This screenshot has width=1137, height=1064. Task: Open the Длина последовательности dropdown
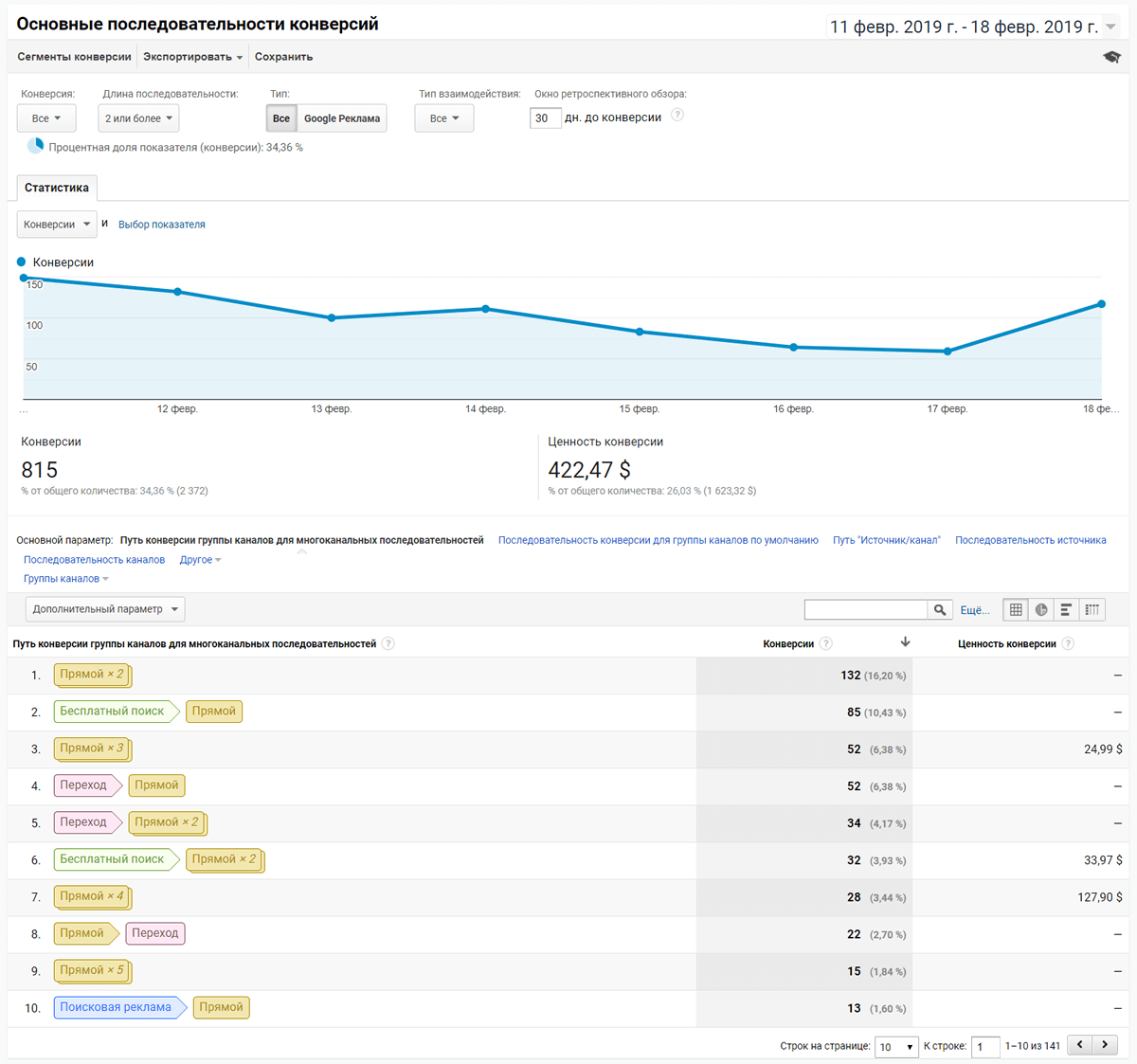pos(137,117)
